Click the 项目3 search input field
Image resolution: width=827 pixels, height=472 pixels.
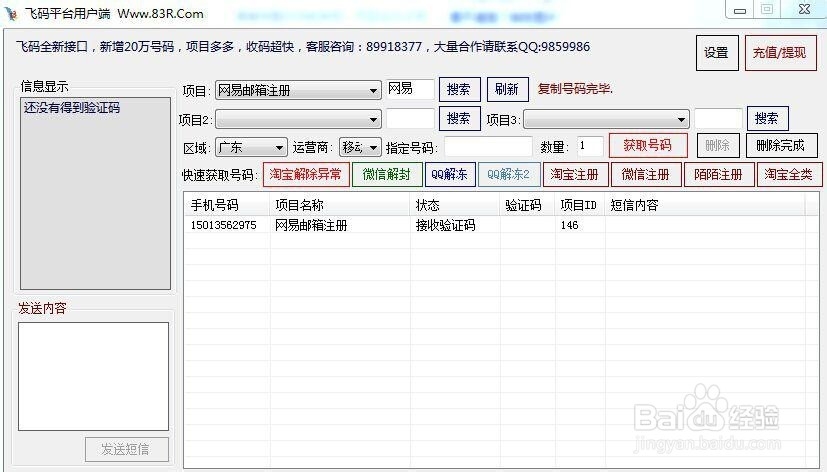pyautogui.click(x=718, y=119)
